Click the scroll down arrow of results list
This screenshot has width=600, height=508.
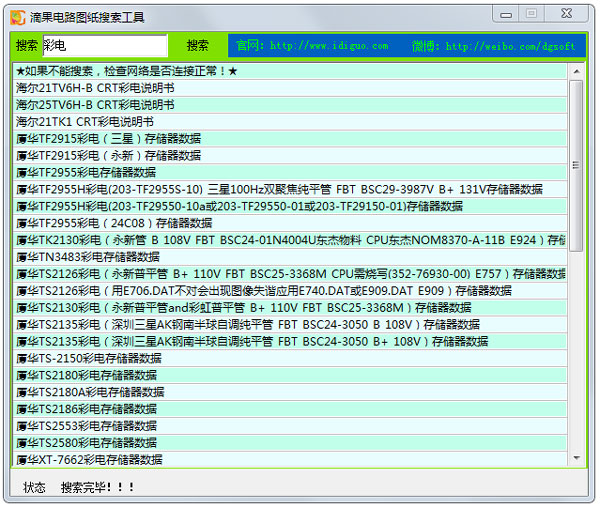point(577,458)
